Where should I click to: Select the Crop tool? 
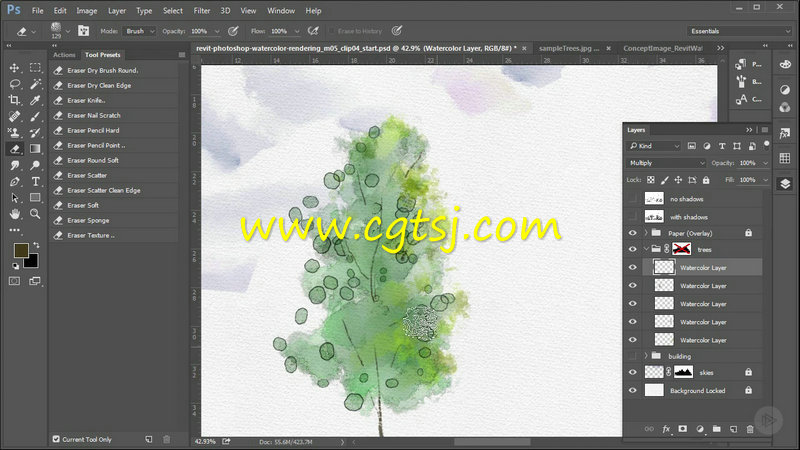14,100
